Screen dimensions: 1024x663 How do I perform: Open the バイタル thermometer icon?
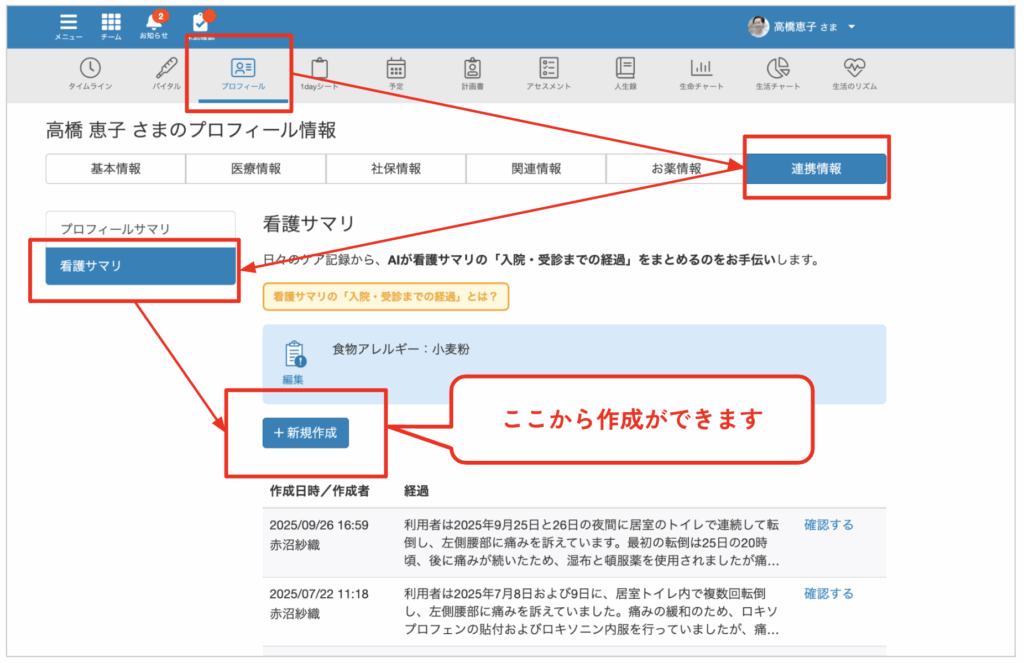[166, 73]
